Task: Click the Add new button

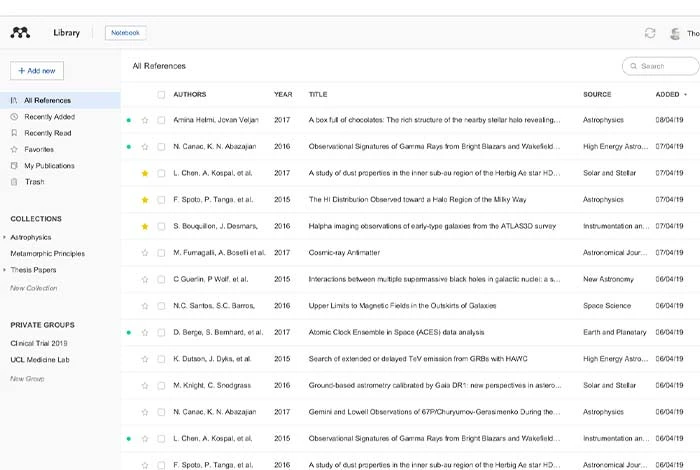Action: pos(37,71)
